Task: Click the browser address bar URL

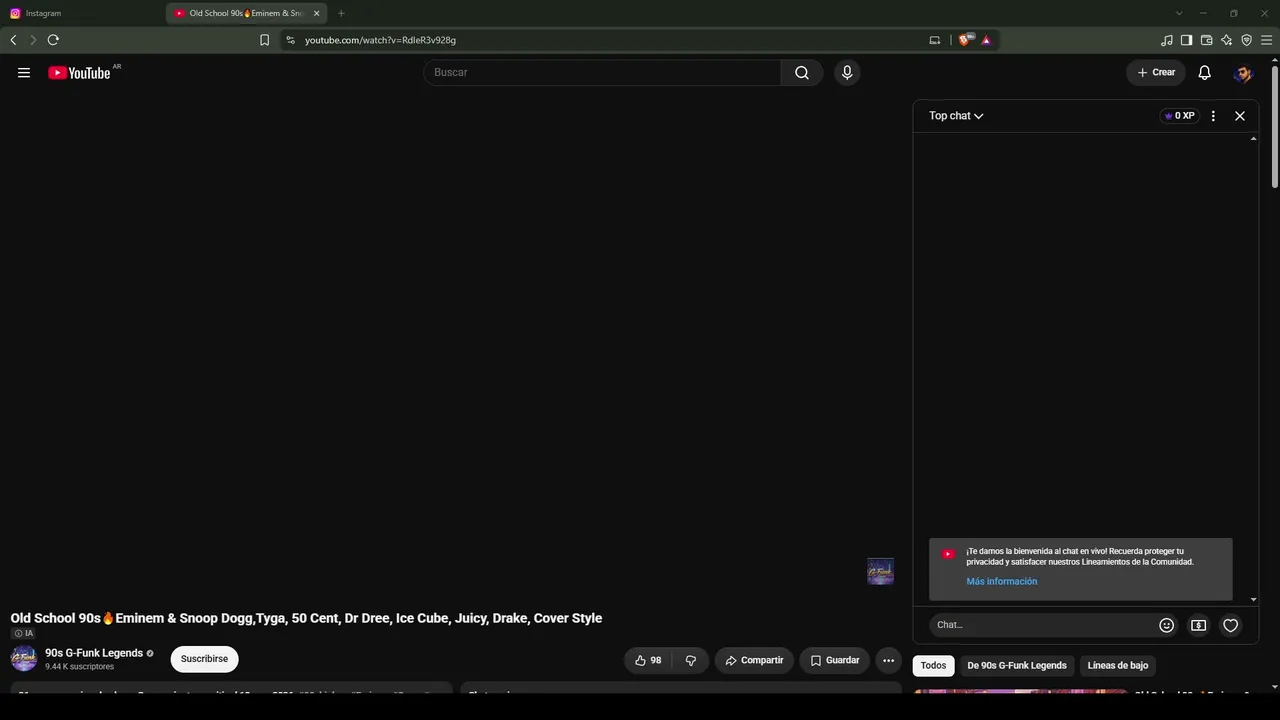Action: (x=380, y=40)
